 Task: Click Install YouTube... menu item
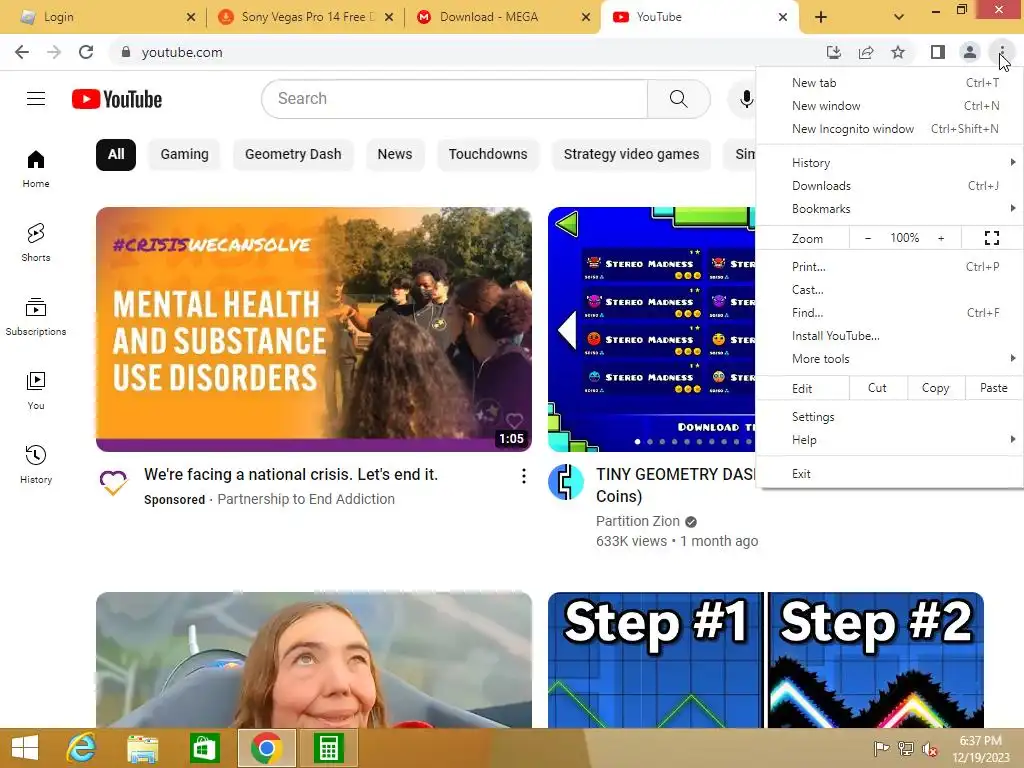889,336
